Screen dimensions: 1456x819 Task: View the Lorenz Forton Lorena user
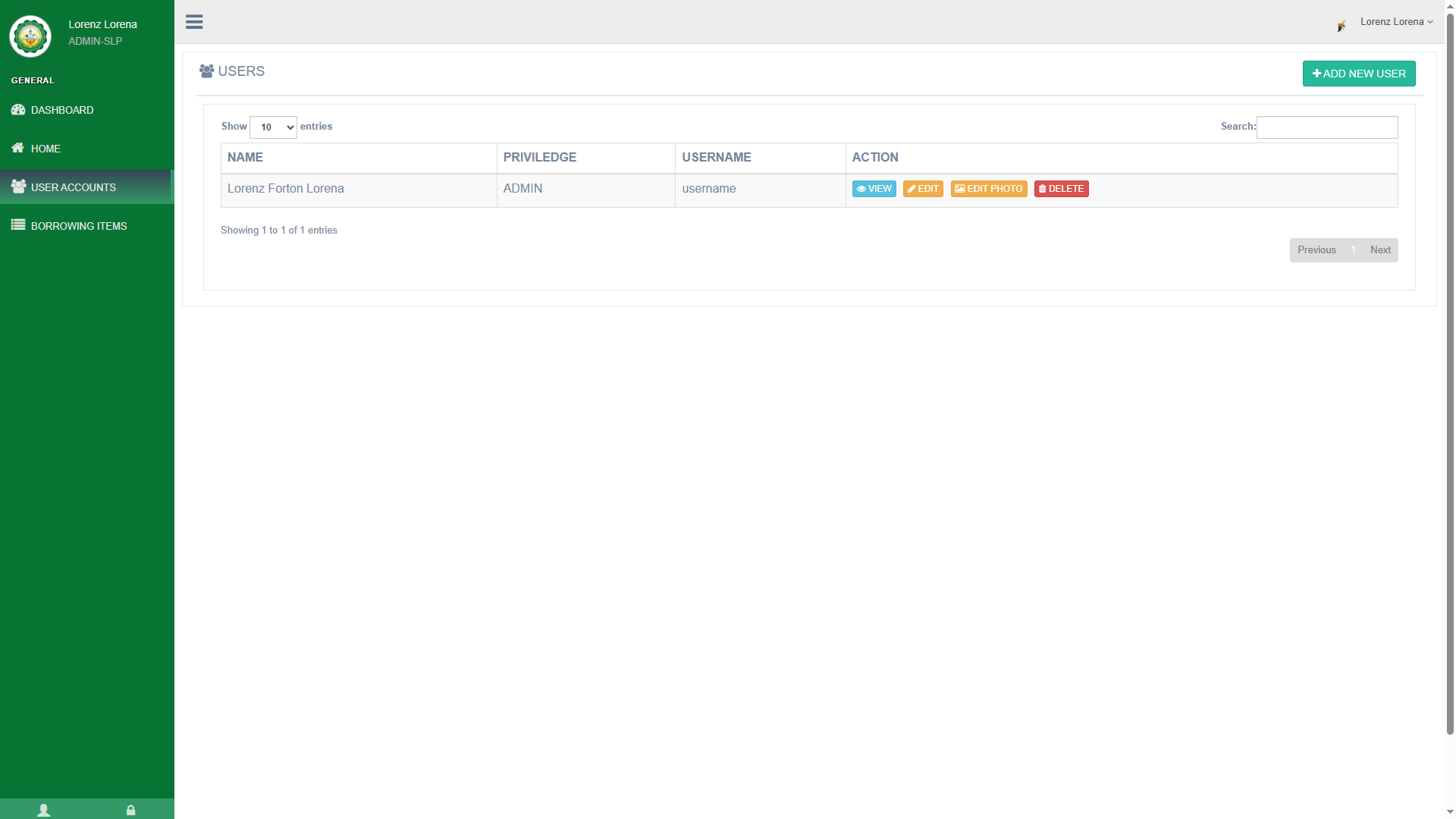point(874,189)
